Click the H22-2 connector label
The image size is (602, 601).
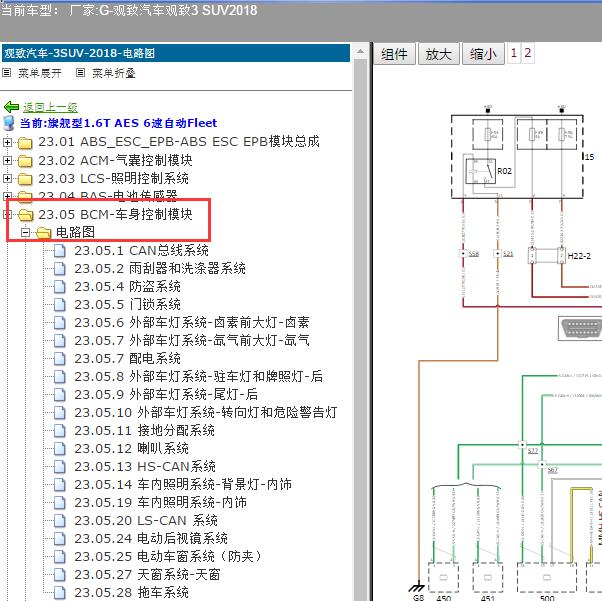click(579, 256)
